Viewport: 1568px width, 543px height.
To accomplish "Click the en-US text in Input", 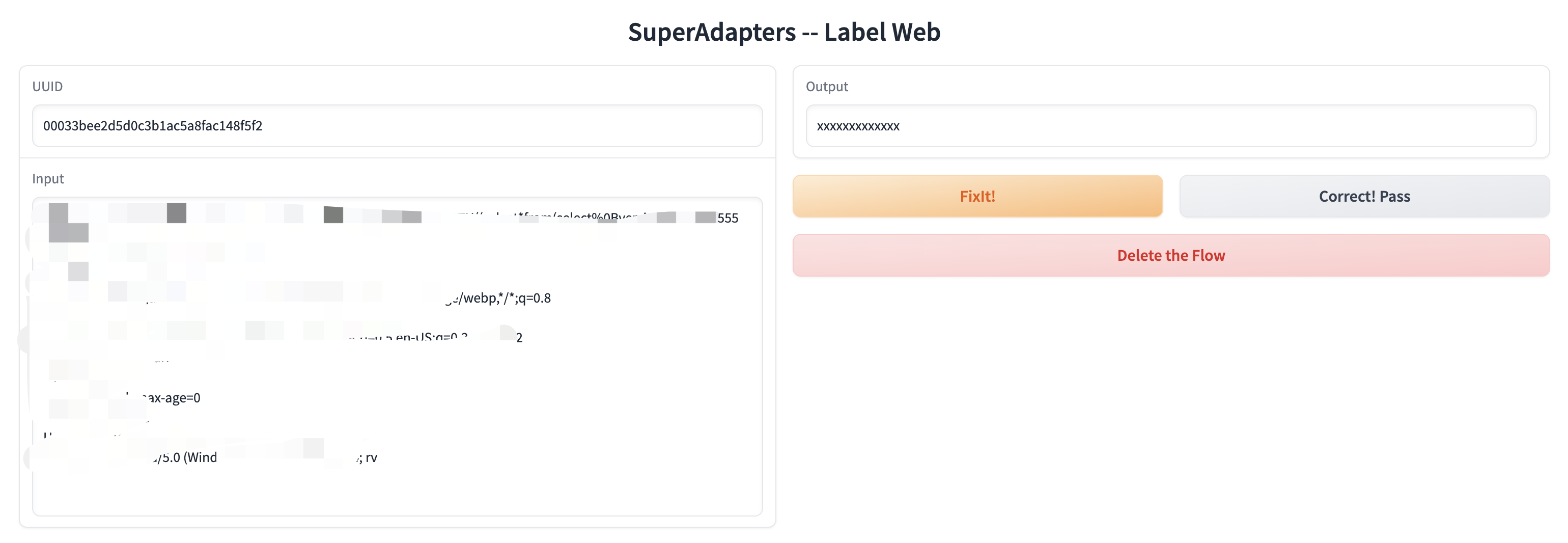I will coord(414,337).
